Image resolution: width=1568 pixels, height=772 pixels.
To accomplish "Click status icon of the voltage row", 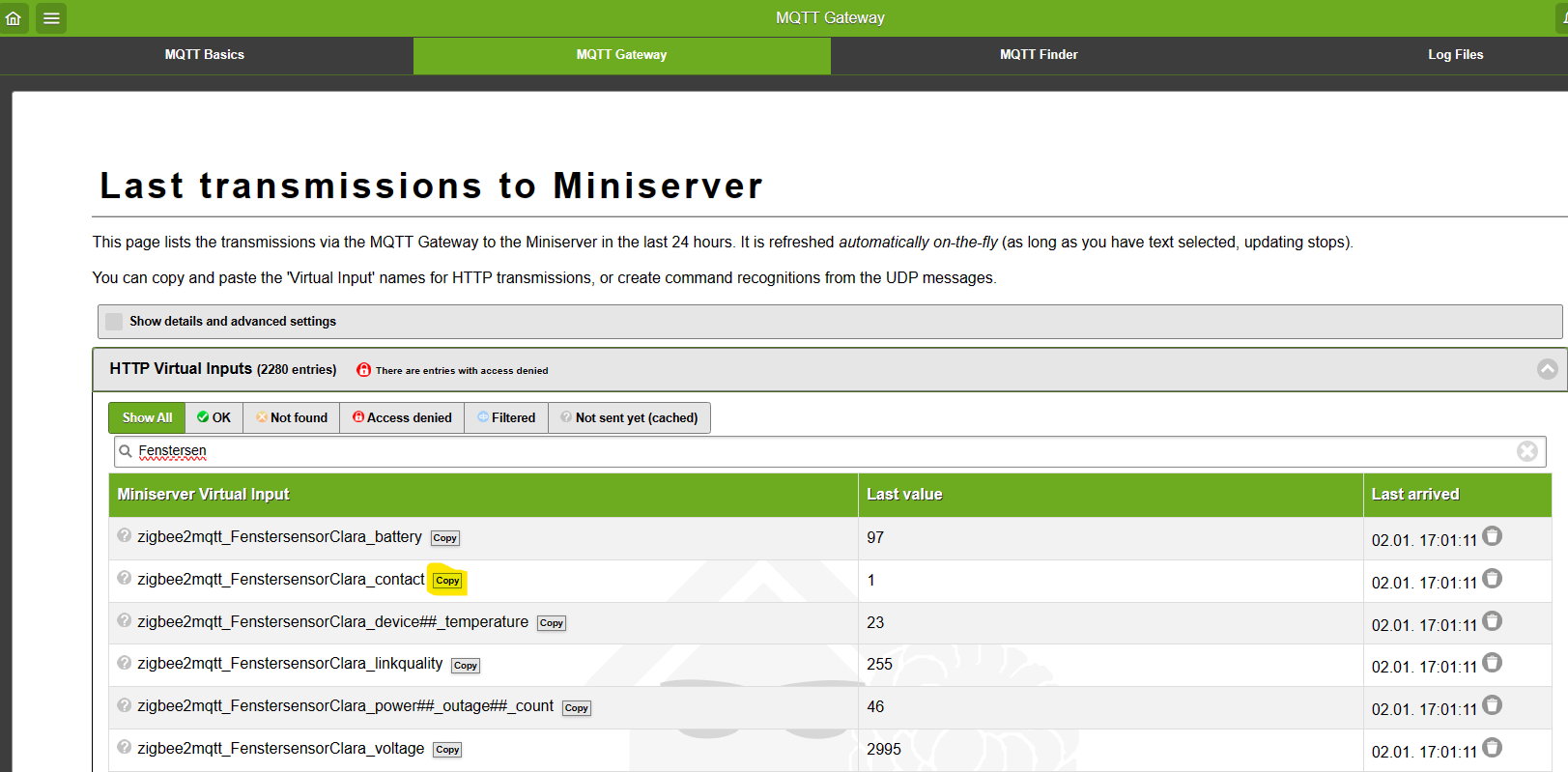I will [x=124, y=747].
